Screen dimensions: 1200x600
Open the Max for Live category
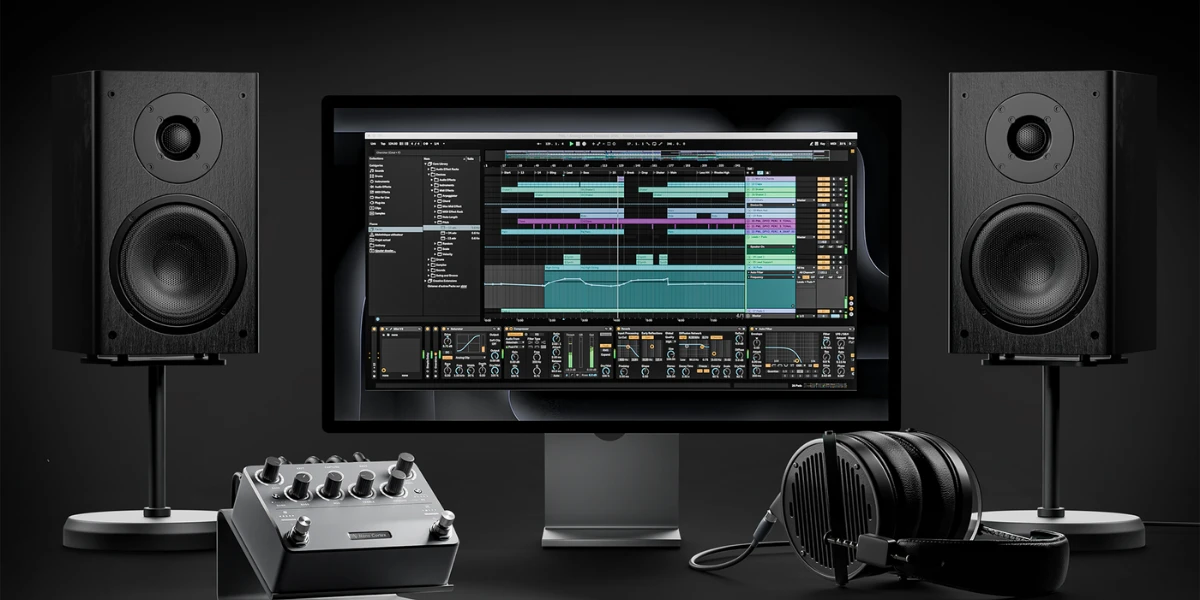[380, 197]
